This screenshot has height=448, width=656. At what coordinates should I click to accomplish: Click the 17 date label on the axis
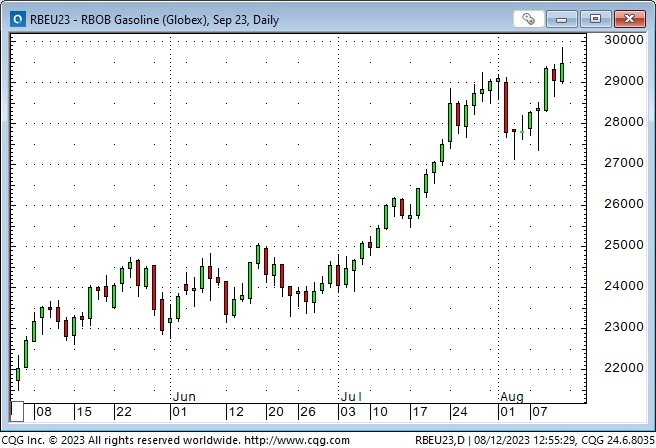tap(420, 412)
